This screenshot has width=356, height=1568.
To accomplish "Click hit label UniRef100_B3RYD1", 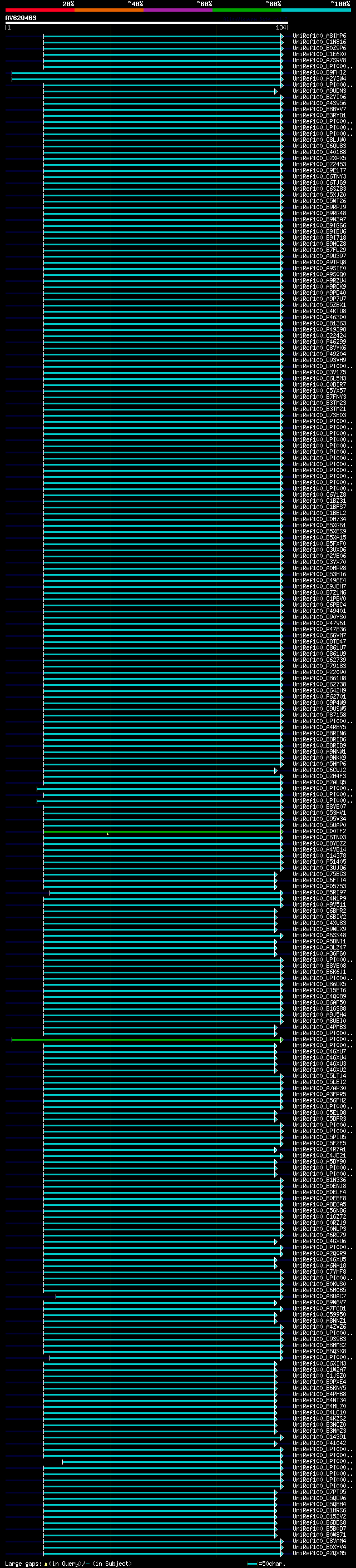I will click(319, 115).
